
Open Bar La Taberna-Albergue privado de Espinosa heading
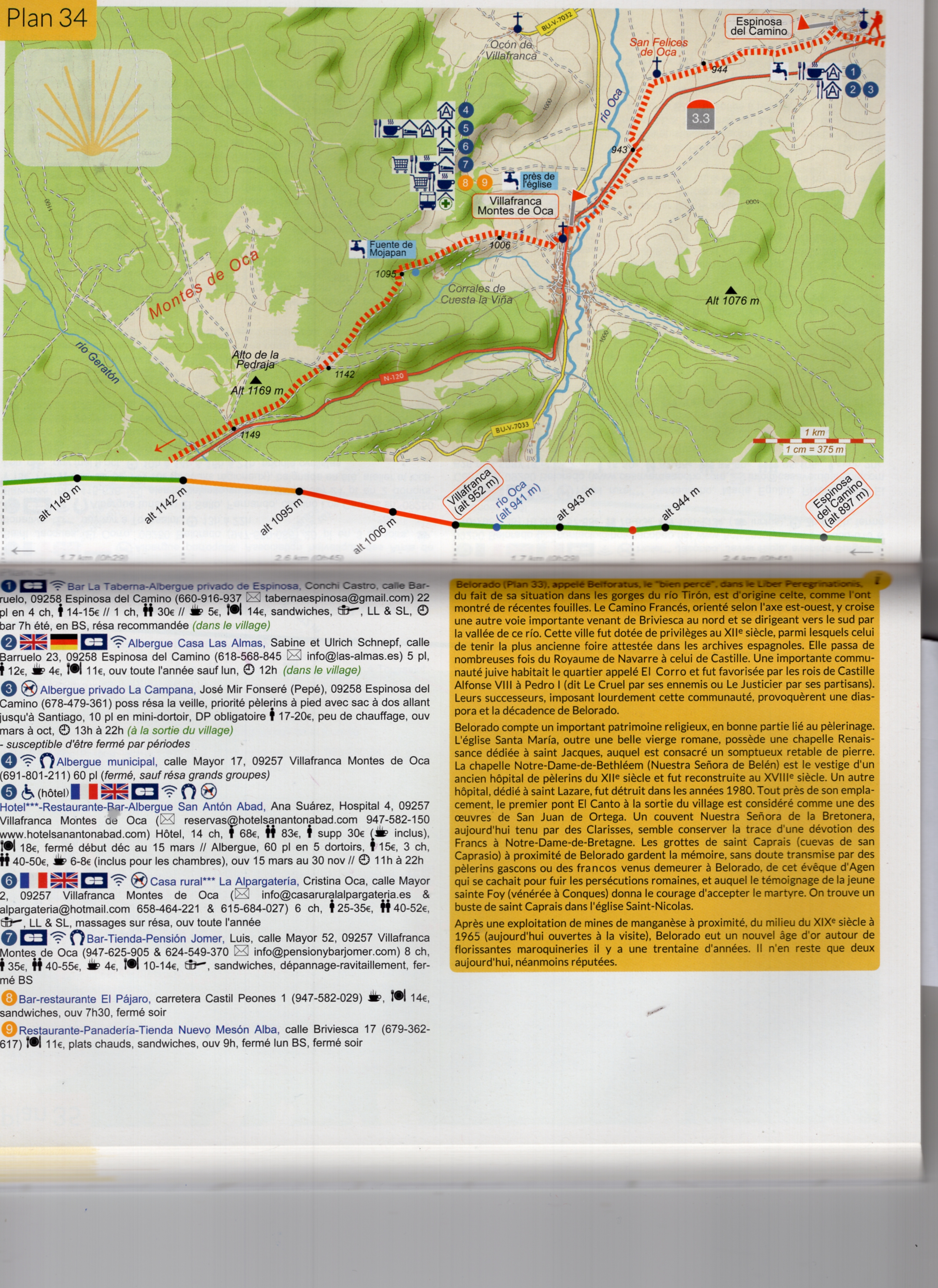(183, 586)
